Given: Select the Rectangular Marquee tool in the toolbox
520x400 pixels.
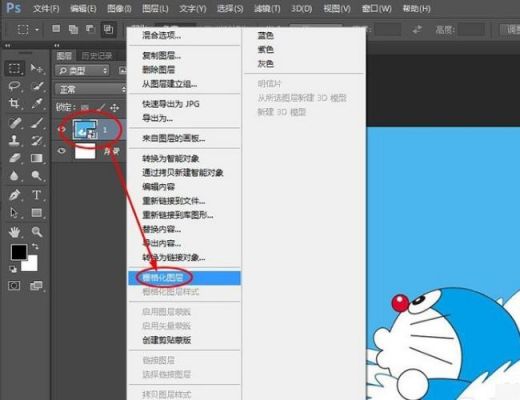Looking at the screenshot, I should tap(14, 68).
